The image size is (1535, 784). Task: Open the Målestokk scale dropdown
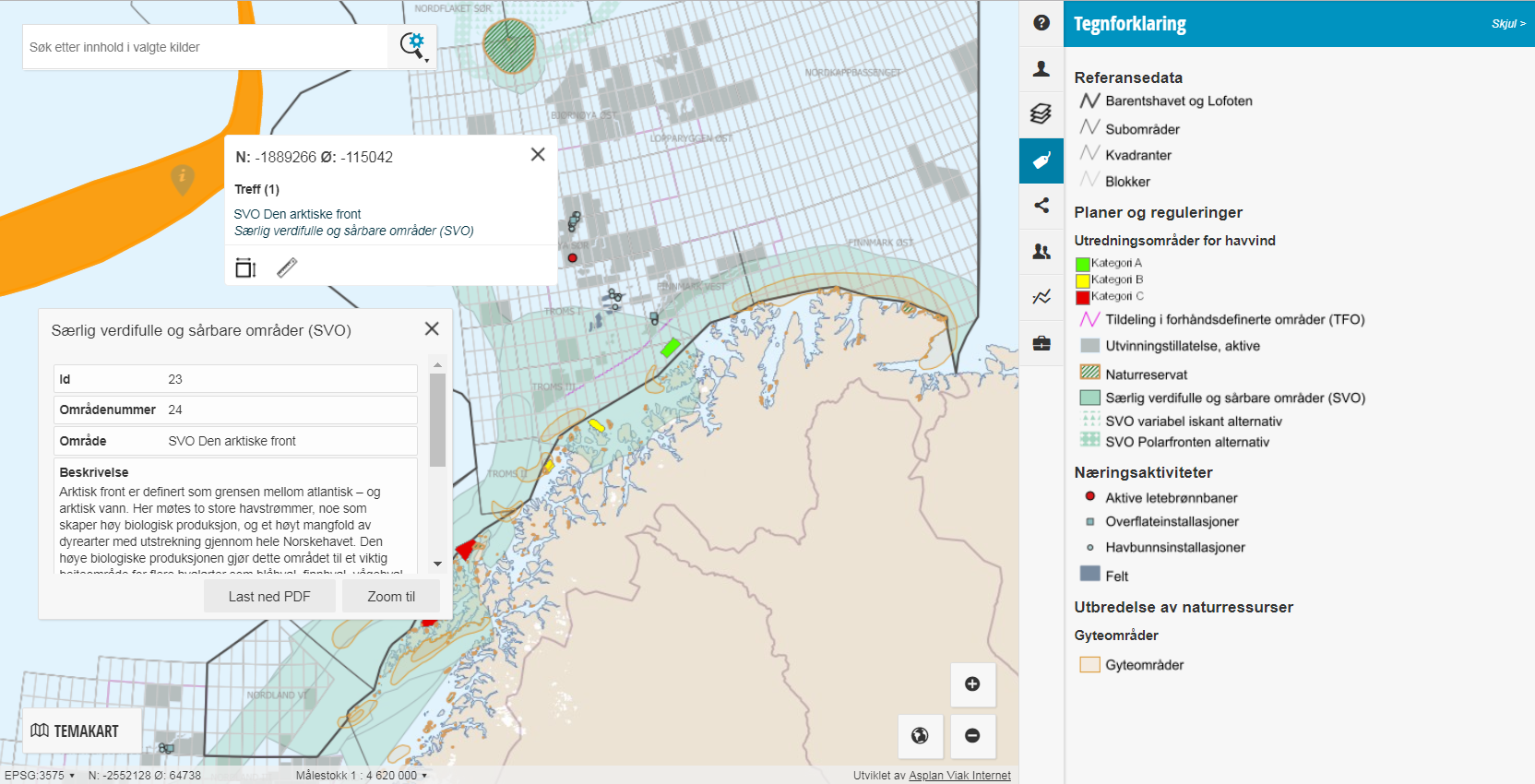[362, 776]
